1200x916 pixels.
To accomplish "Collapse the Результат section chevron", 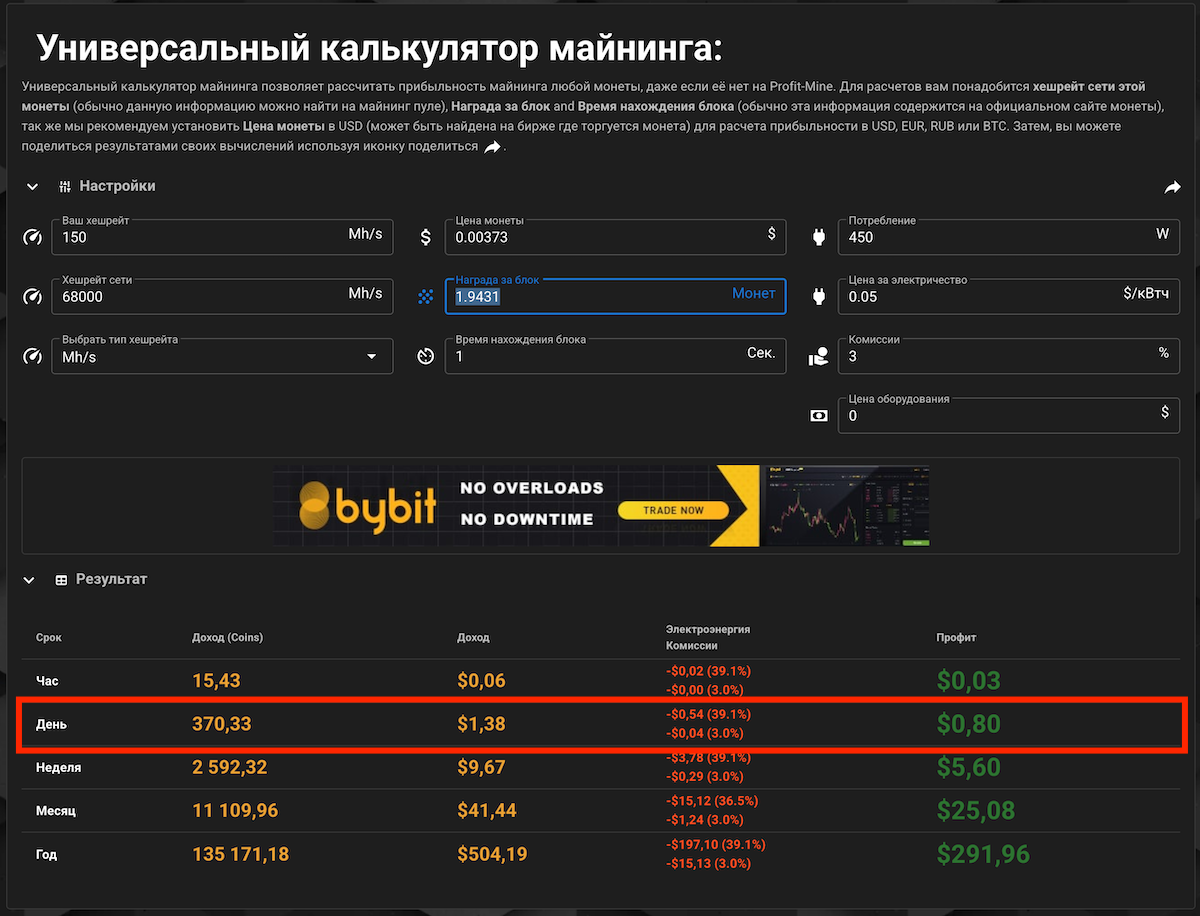I will 32,580.
